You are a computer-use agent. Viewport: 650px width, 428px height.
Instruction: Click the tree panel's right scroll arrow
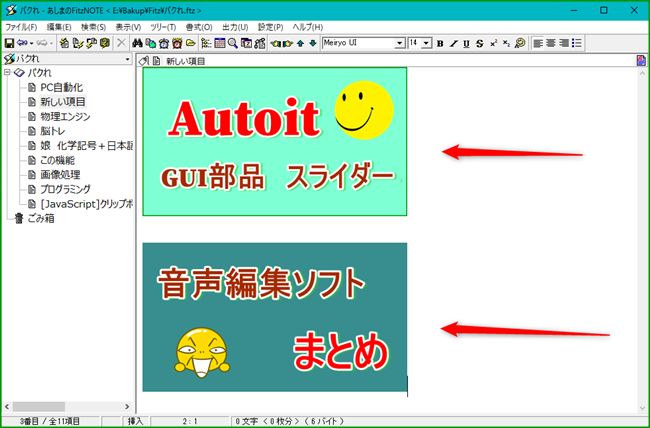pos(127,406)
